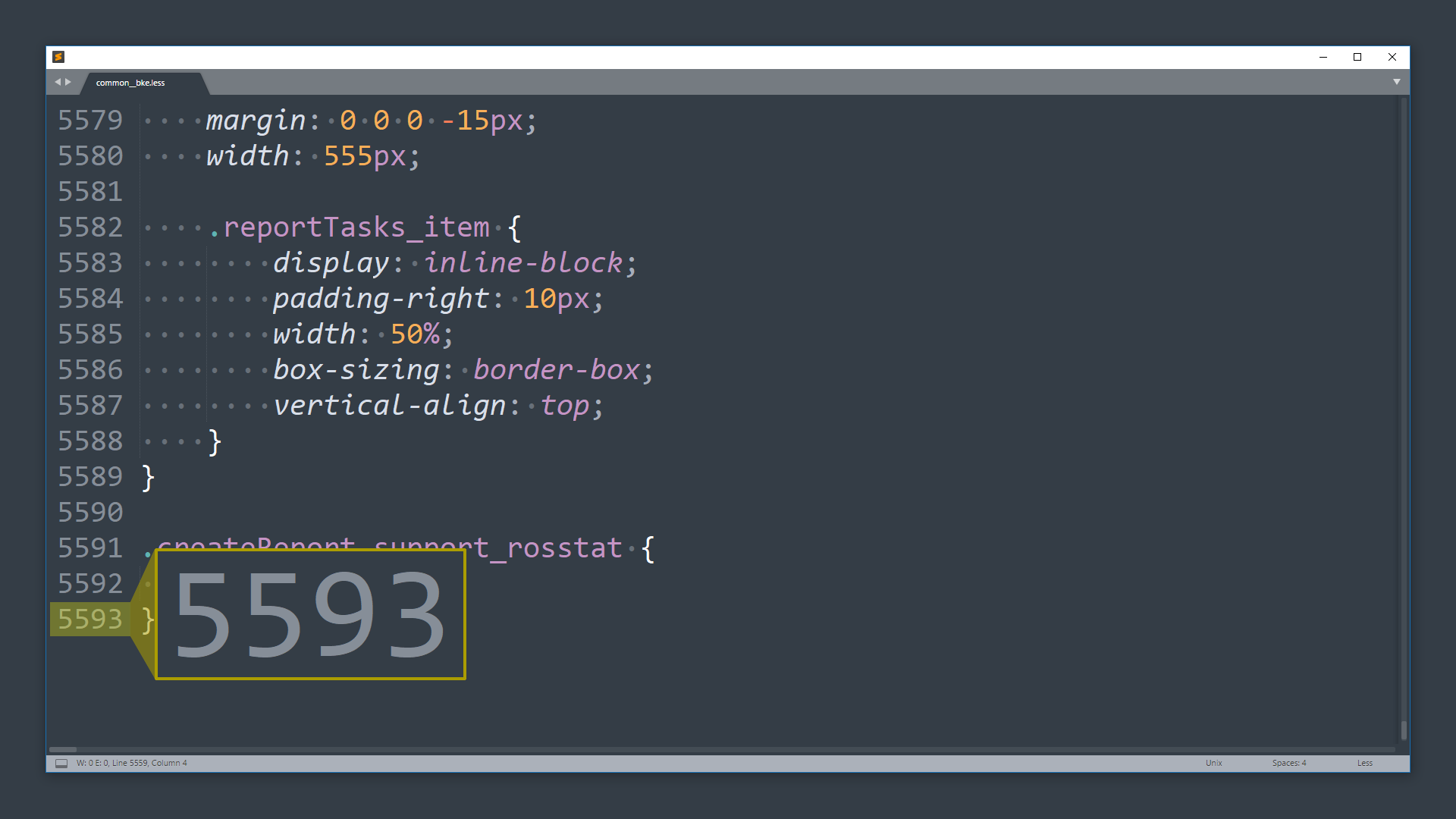This screenshot has height=819, width=1456.
Task: Click the W: 0 E: 0 linter status text
Action: pos(93,763)
